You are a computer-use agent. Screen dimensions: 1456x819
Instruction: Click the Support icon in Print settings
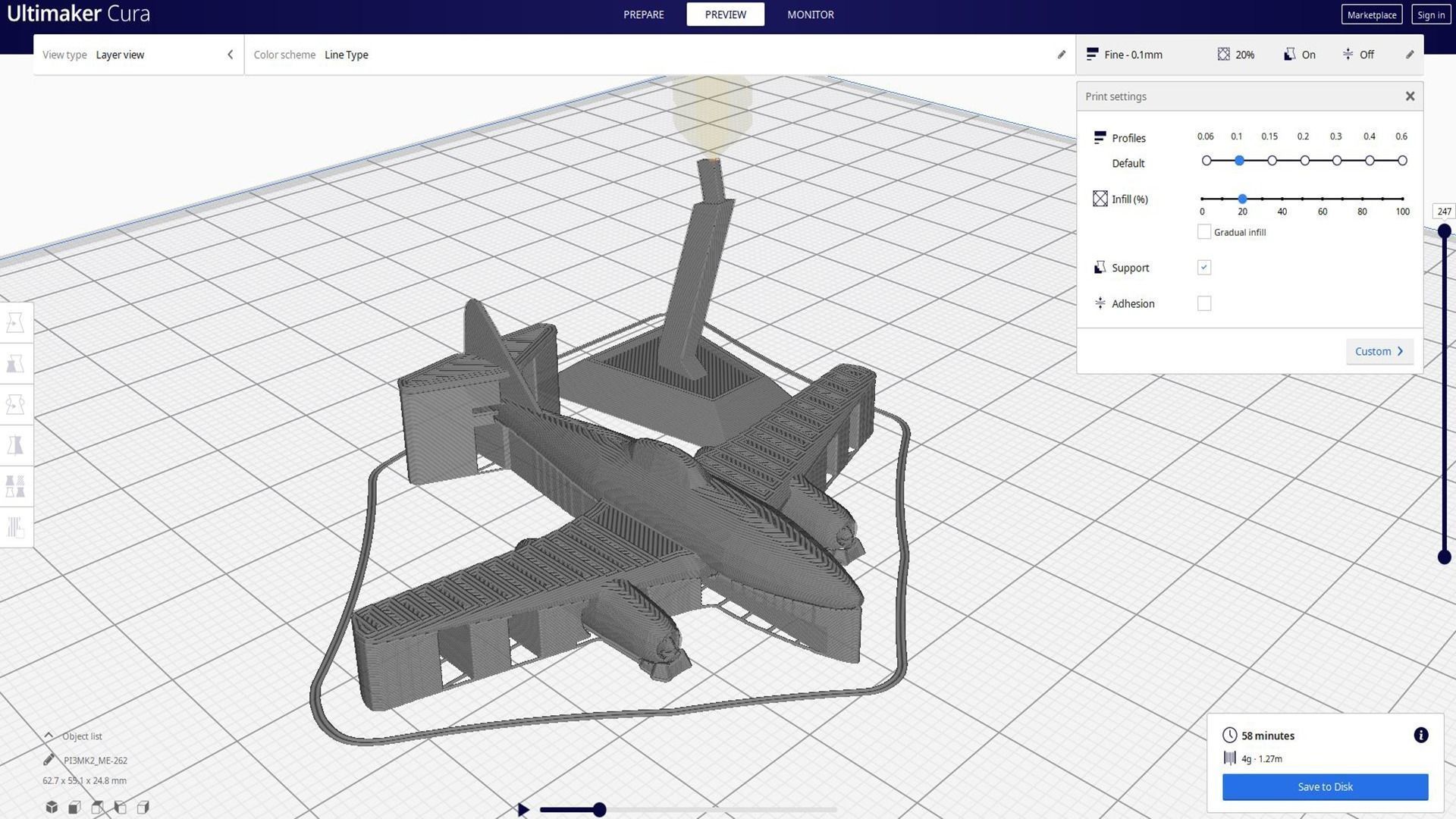[1100, 267]
